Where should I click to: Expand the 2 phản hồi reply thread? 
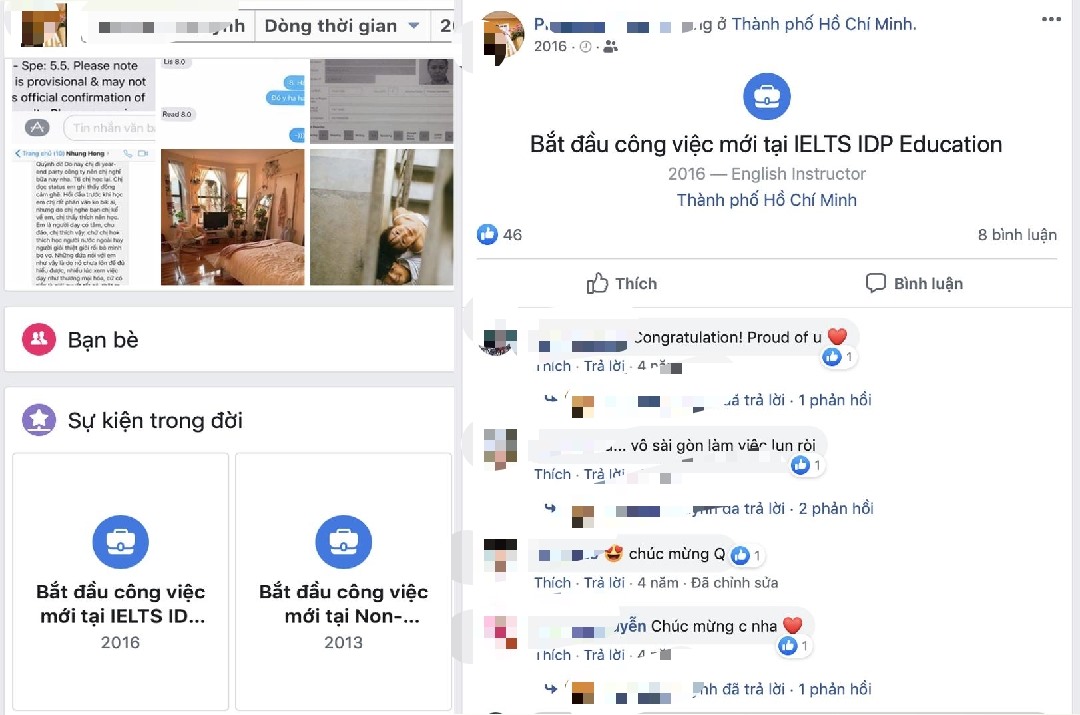click(836, 508)
